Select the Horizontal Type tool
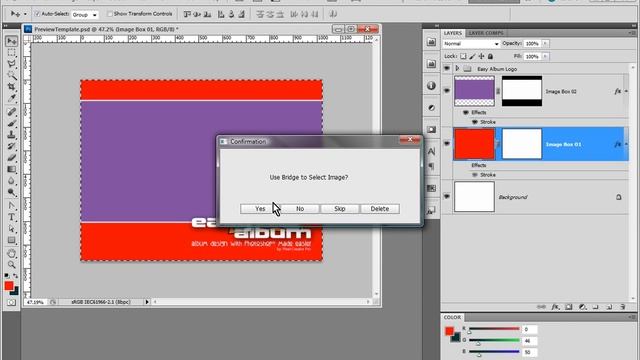The height and width of the screenshot is (360, 640). pos(11,217)
